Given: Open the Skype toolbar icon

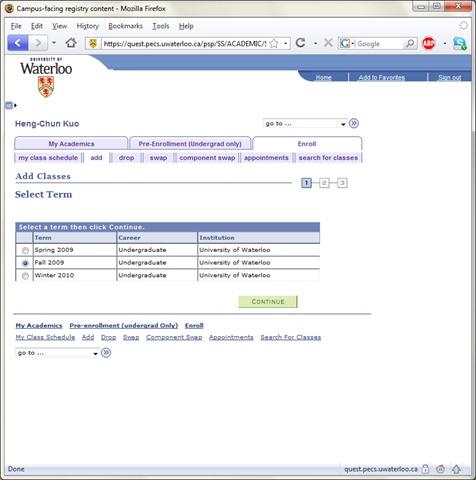Looking at the screenshot, I should tap(460, 43).
